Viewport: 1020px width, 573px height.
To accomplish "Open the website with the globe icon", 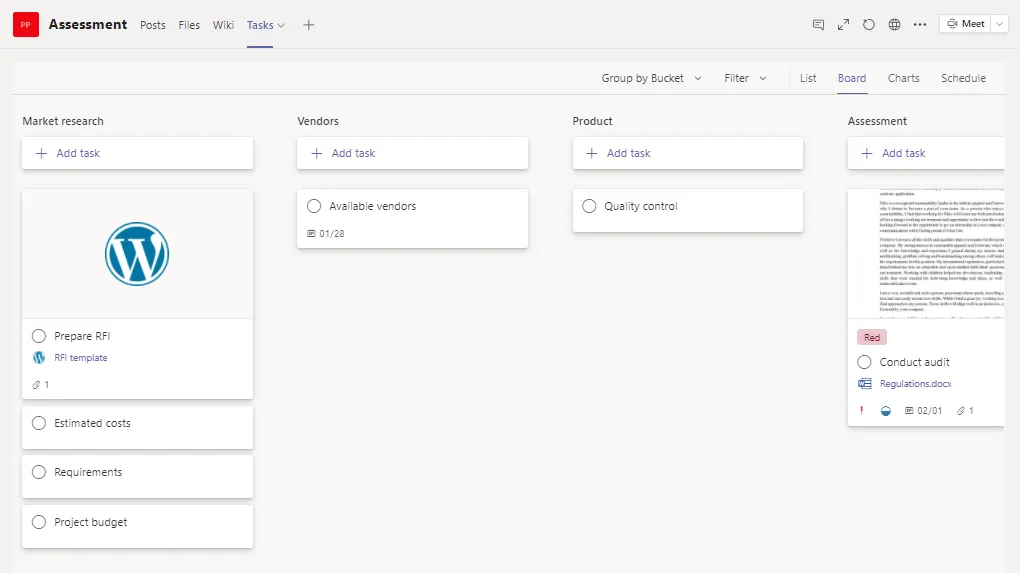I will 894,25.
